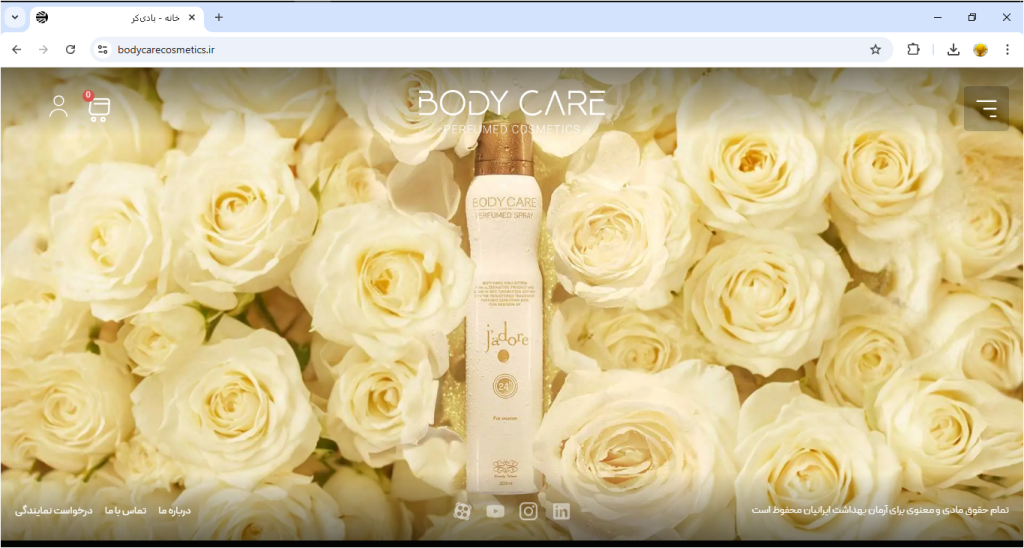
Task: Bookmark this page with the star icon
Action: (x=875, y=49)
